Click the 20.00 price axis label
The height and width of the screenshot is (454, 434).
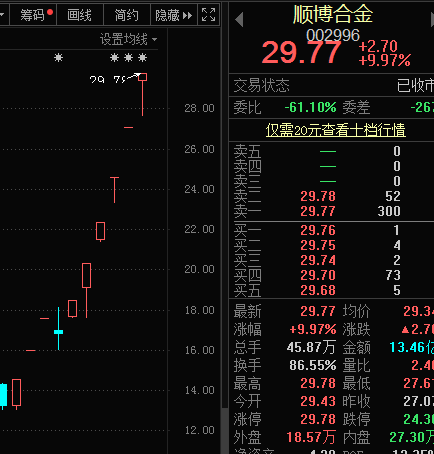pos(199,269)
